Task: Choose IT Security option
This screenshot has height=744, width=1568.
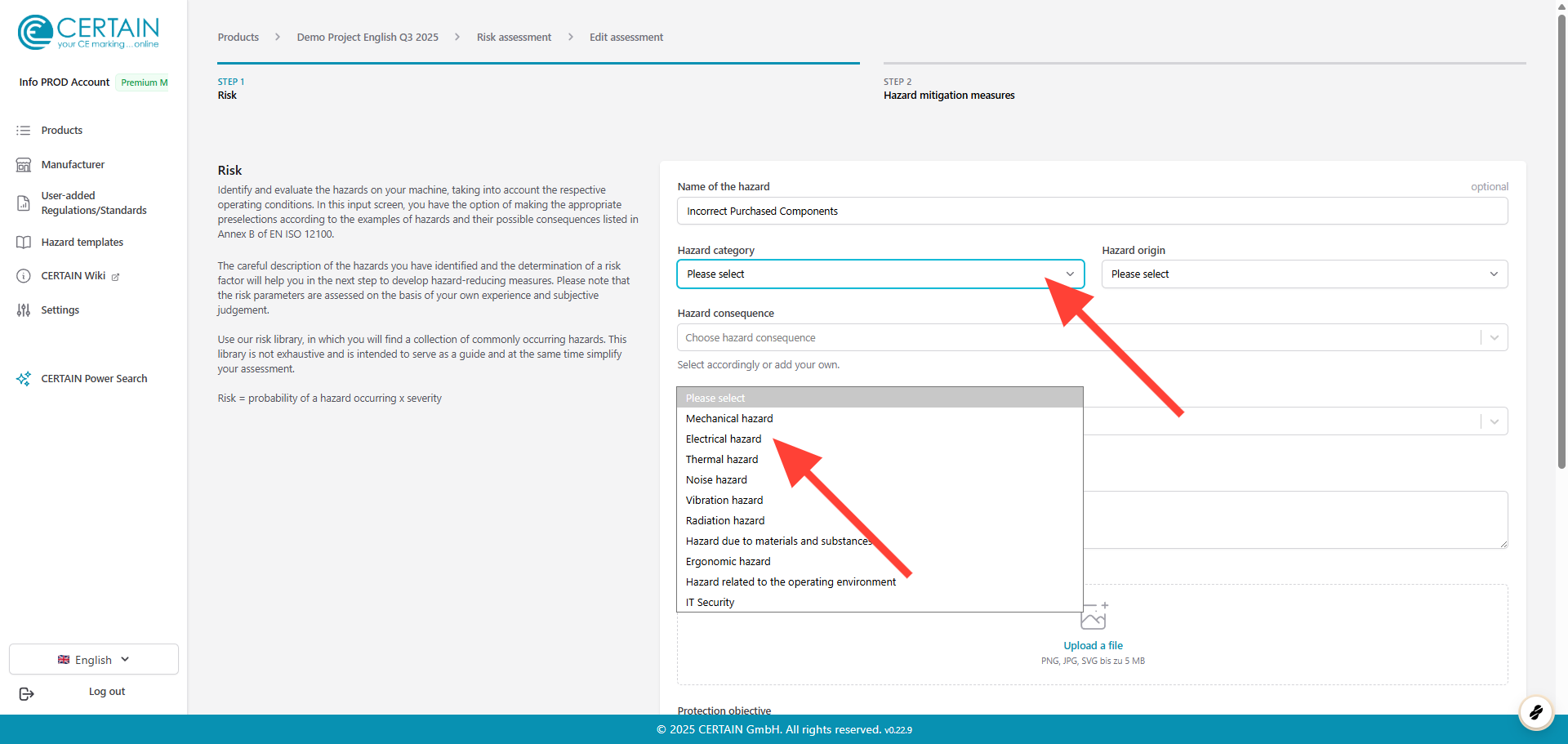Action: click(x=880, y=602)
